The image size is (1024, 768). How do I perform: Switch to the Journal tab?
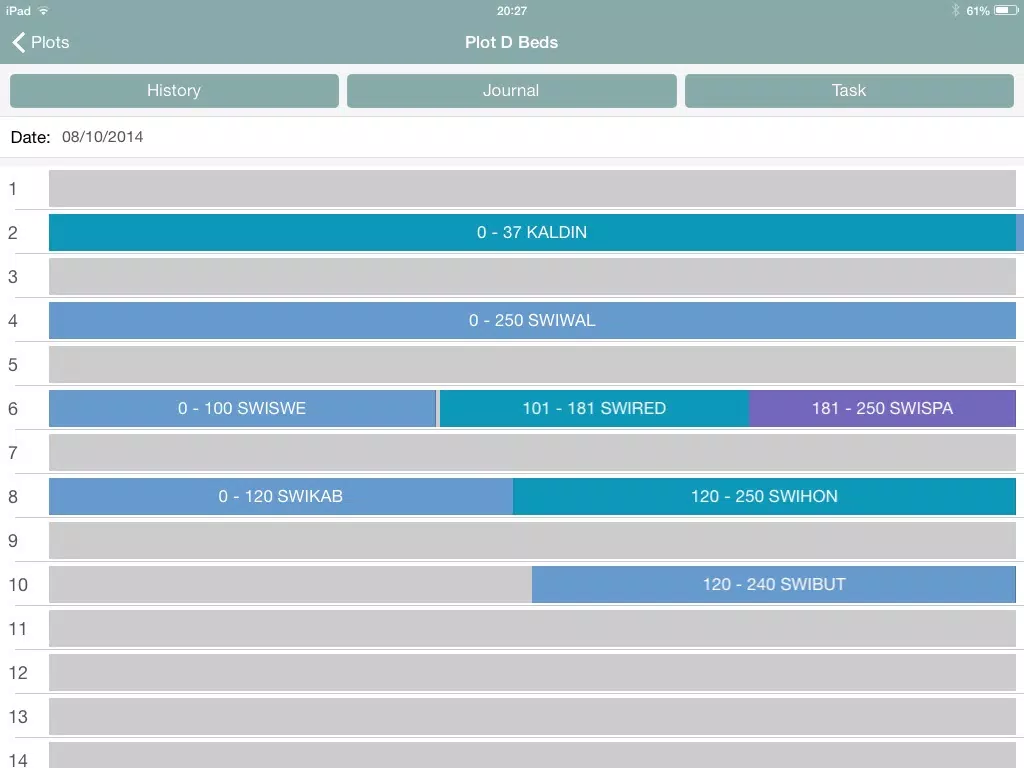pyautogui.click(x=511, y=90)
